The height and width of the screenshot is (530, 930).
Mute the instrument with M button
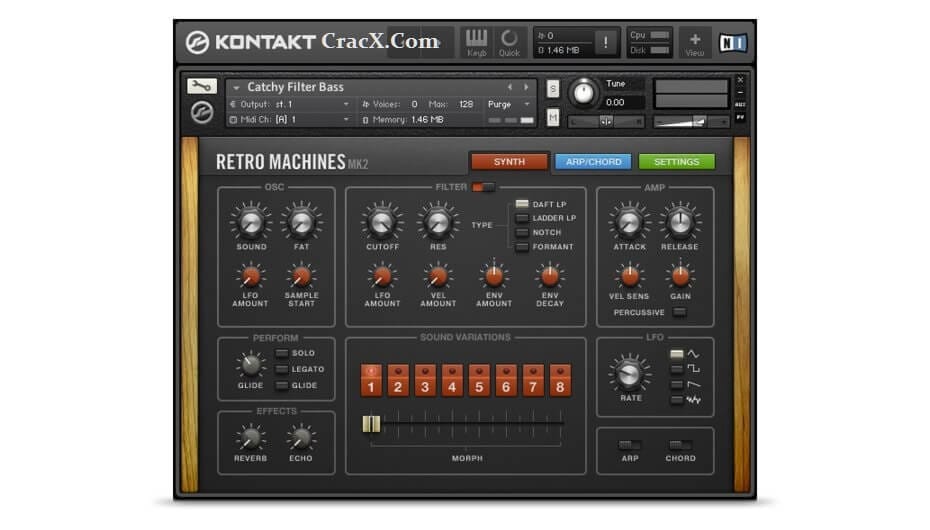pos(553,118)
